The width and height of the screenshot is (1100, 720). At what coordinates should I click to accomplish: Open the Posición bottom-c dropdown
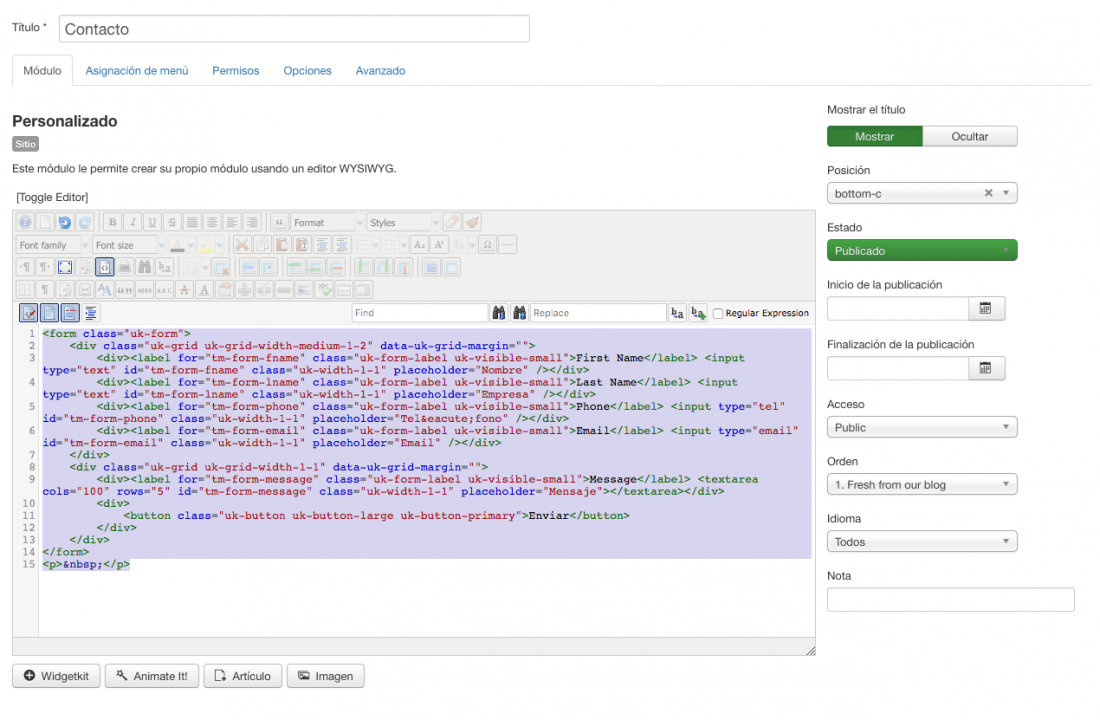(922, 193)
